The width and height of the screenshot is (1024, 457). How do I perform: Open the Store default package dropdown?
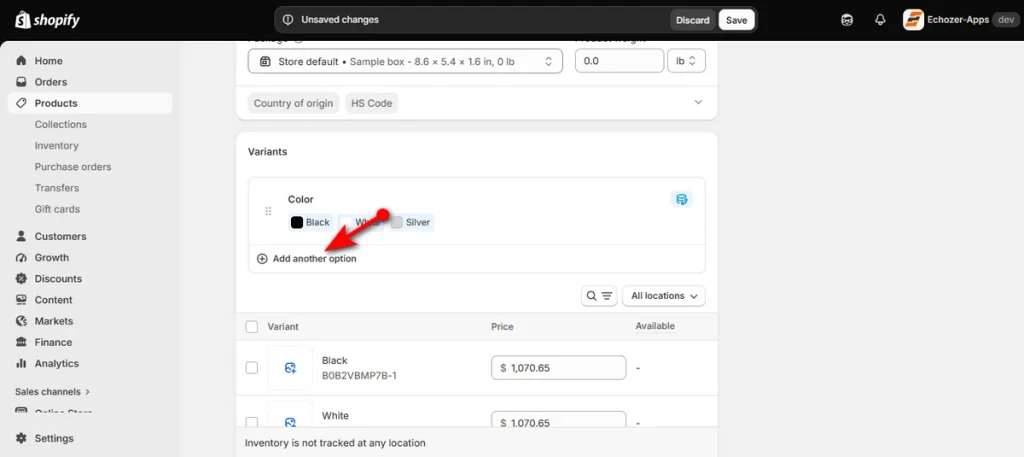point(405,61)
